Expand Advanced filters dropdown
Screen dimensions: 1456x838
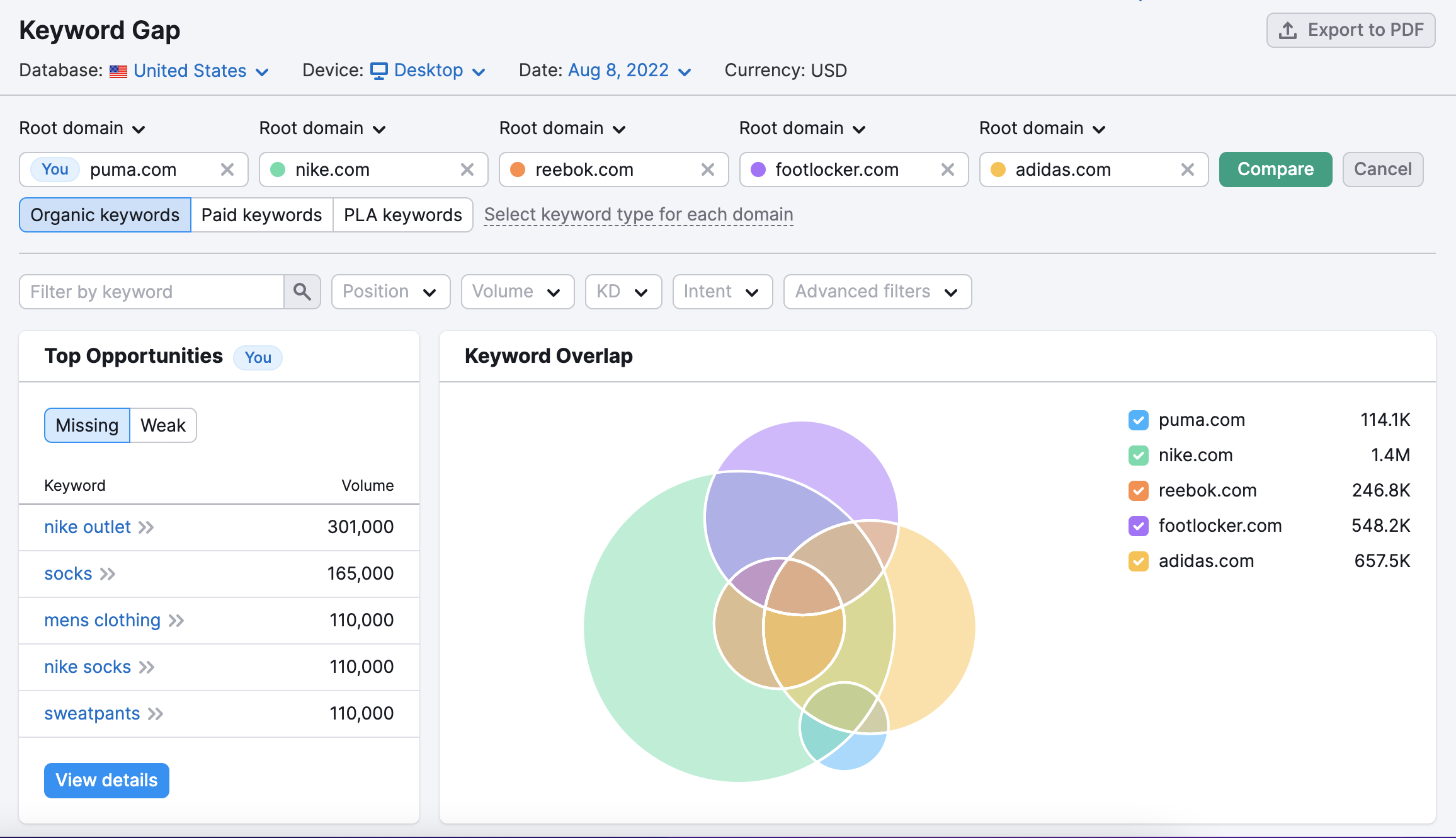click(x=877, y=292)
